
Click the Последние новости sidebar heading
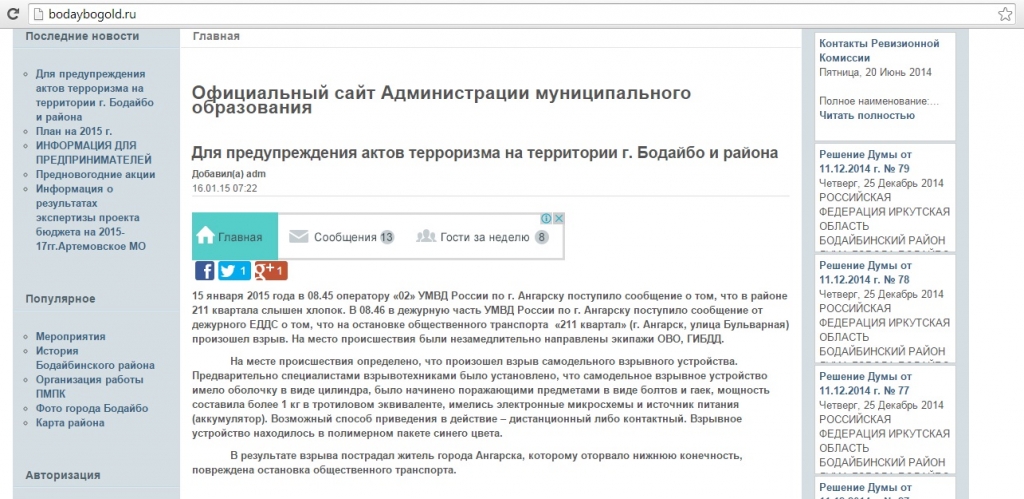pos(82,36)
